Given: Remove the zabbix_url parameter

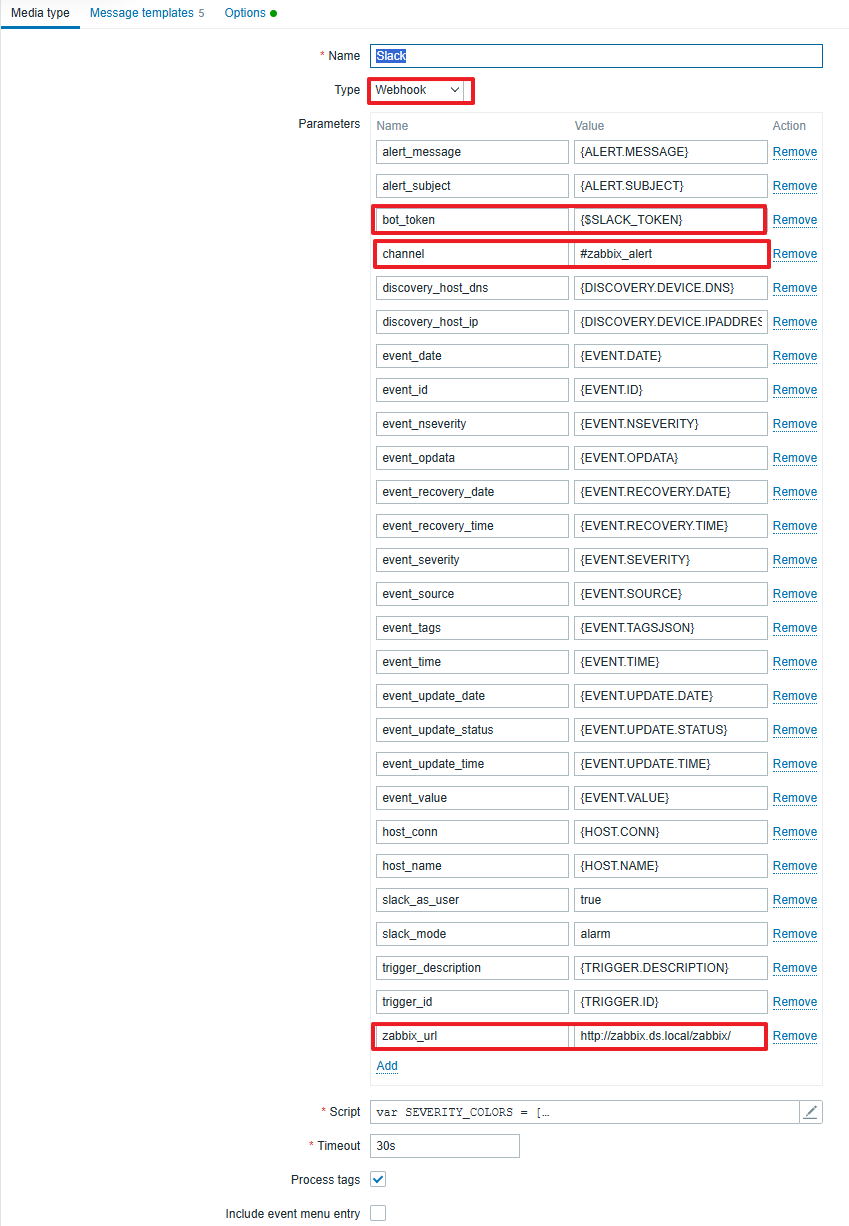Looking at the screenshot, I should (x=795, y=1036).
